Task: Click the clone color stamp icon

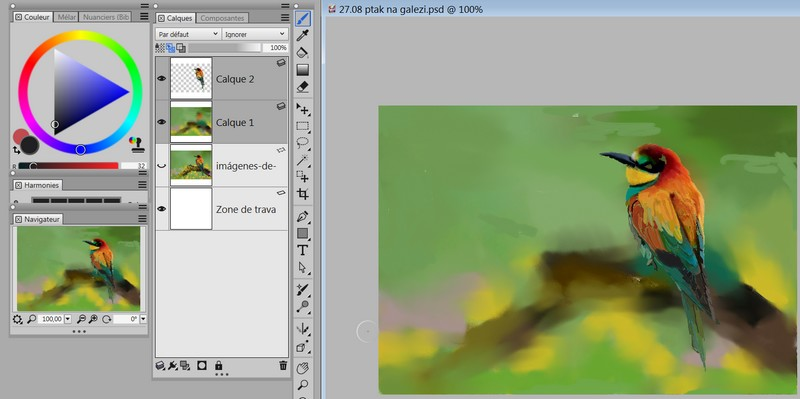Action: click(136, 144)
